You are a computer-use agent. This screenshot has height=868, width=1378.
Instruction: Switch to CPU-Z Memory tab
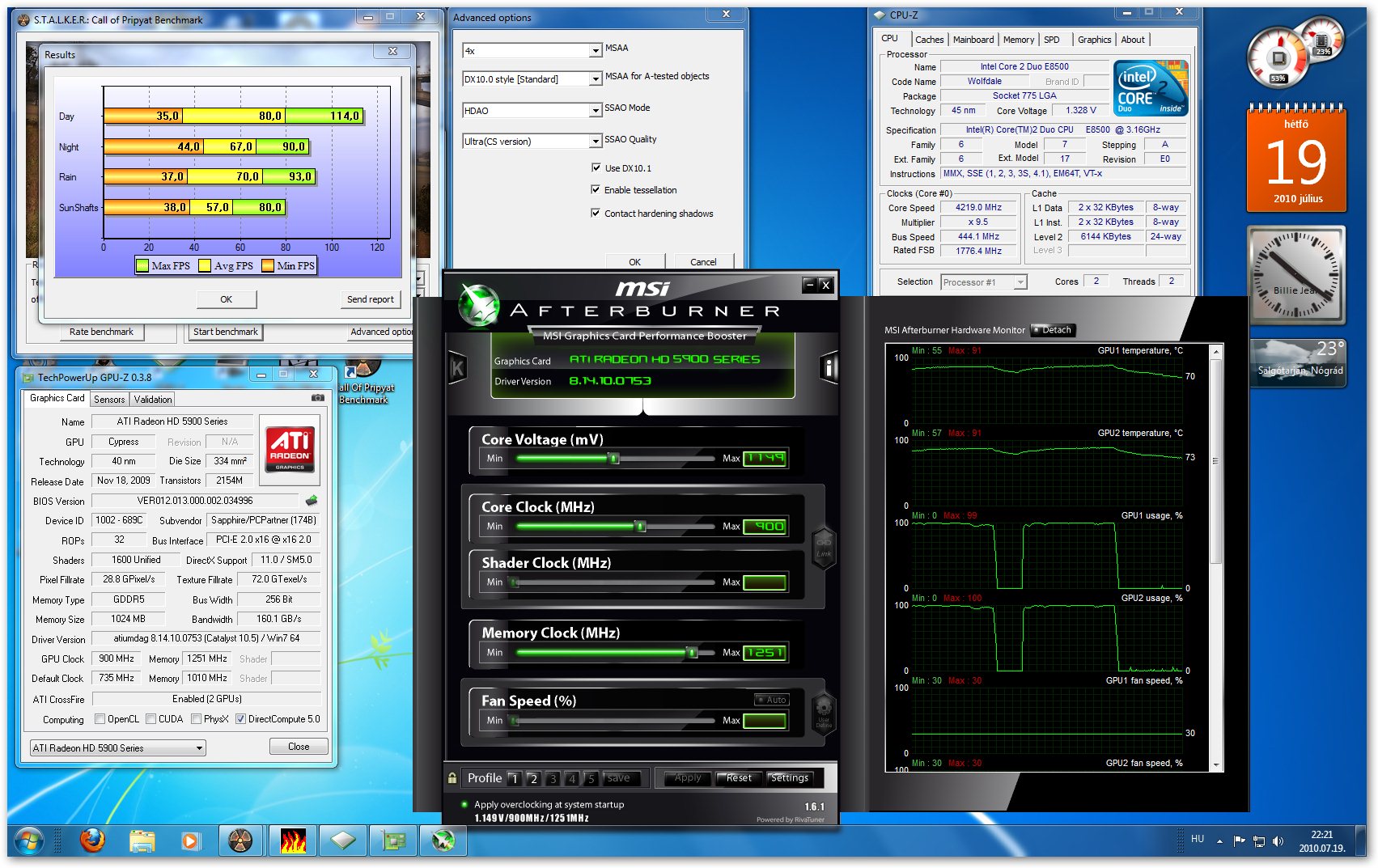(1019, 40)
